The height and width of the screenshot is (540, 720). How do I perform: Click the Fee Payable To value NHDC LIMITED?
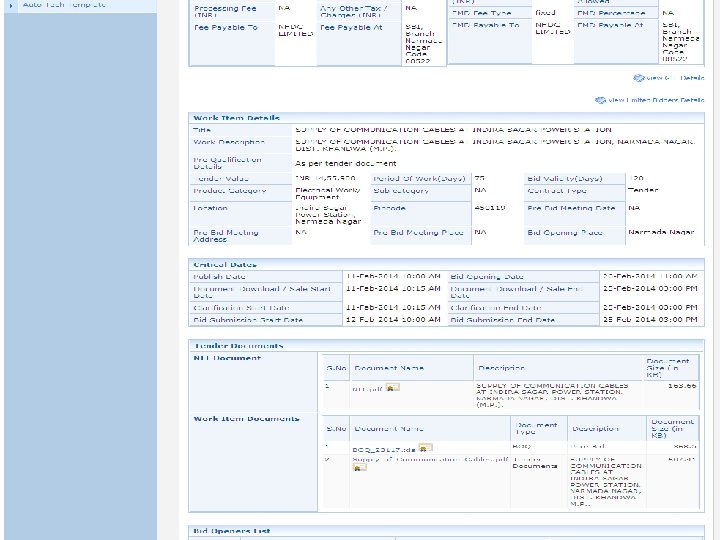(296, 30)
